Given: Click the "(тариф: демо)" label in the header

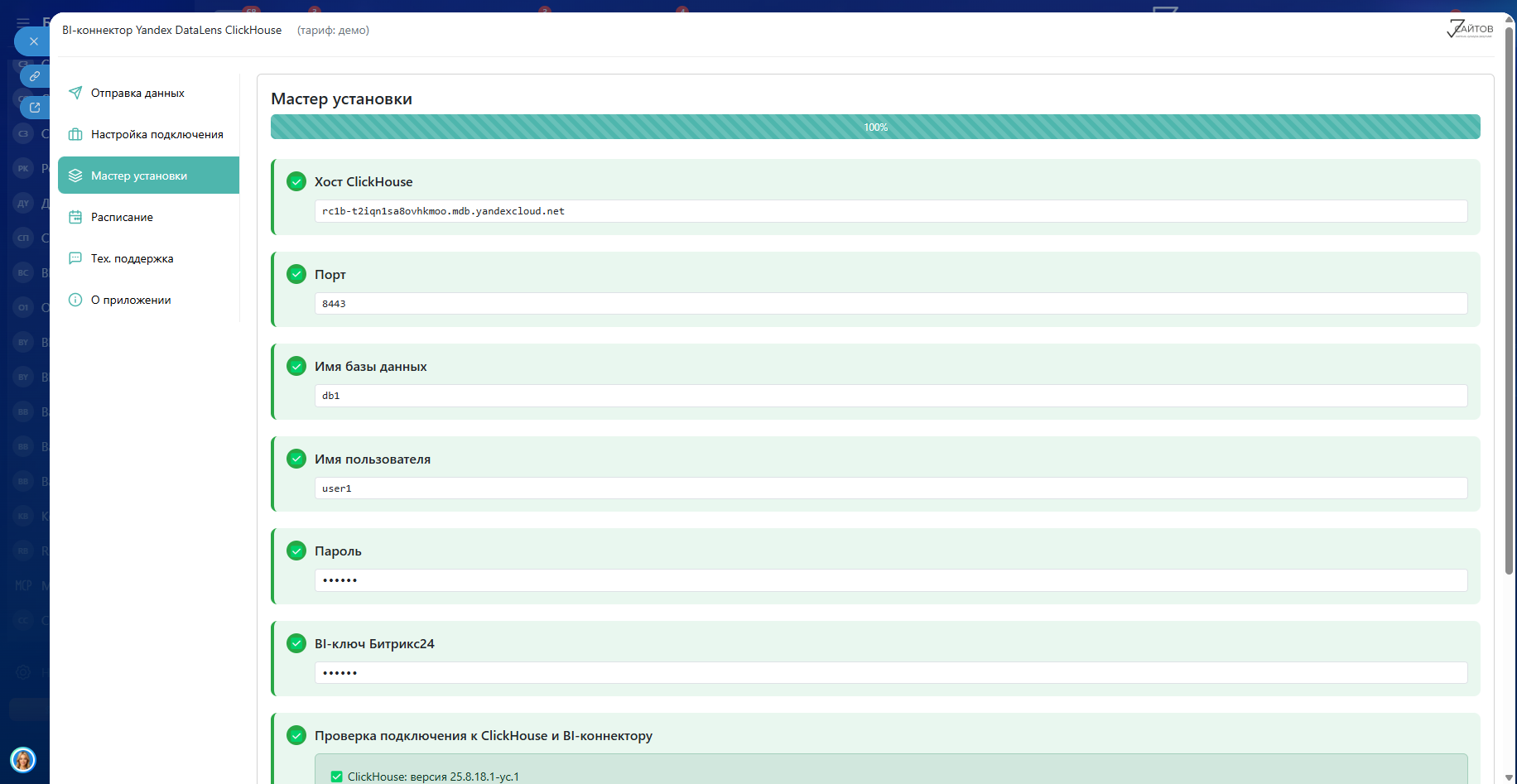Looking at the screenshot, I should pos(333,30).
